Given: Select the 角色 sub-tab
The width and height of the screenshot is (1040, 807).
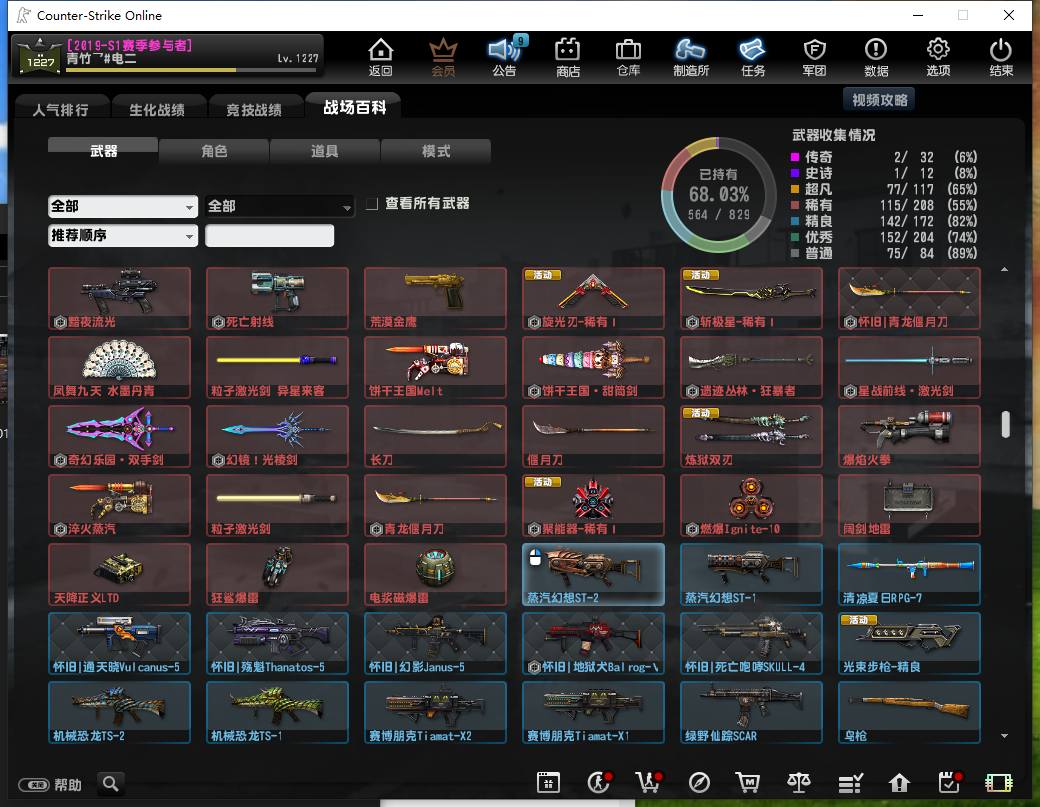Looking at the screenshot, I should (x=214, y=151).
